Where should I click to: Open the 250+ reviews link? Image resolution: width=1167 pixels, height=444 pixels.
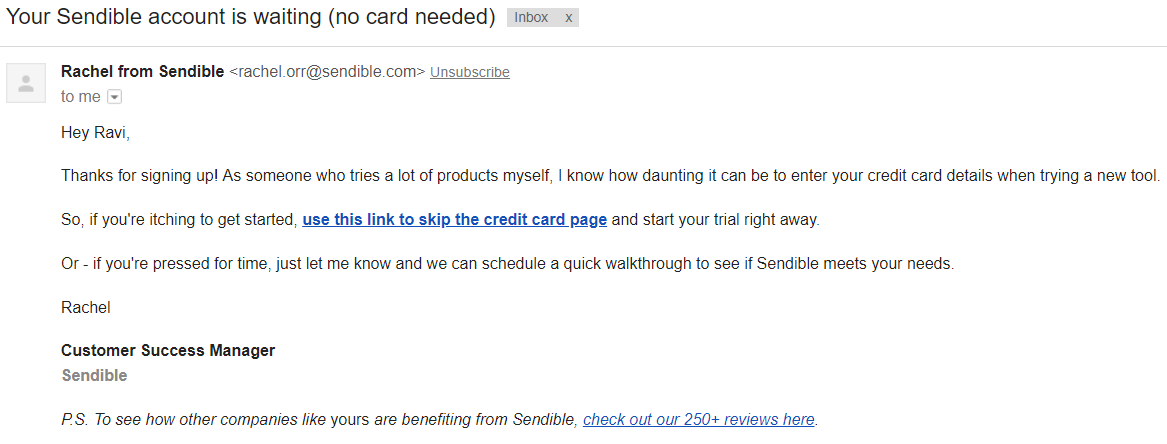coord(699,419)
